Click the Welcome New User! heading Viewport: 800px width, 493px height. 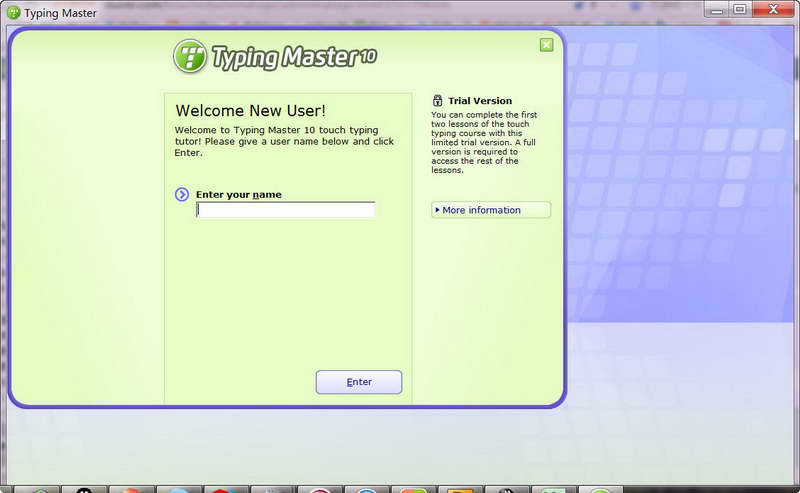coord(251,111)
